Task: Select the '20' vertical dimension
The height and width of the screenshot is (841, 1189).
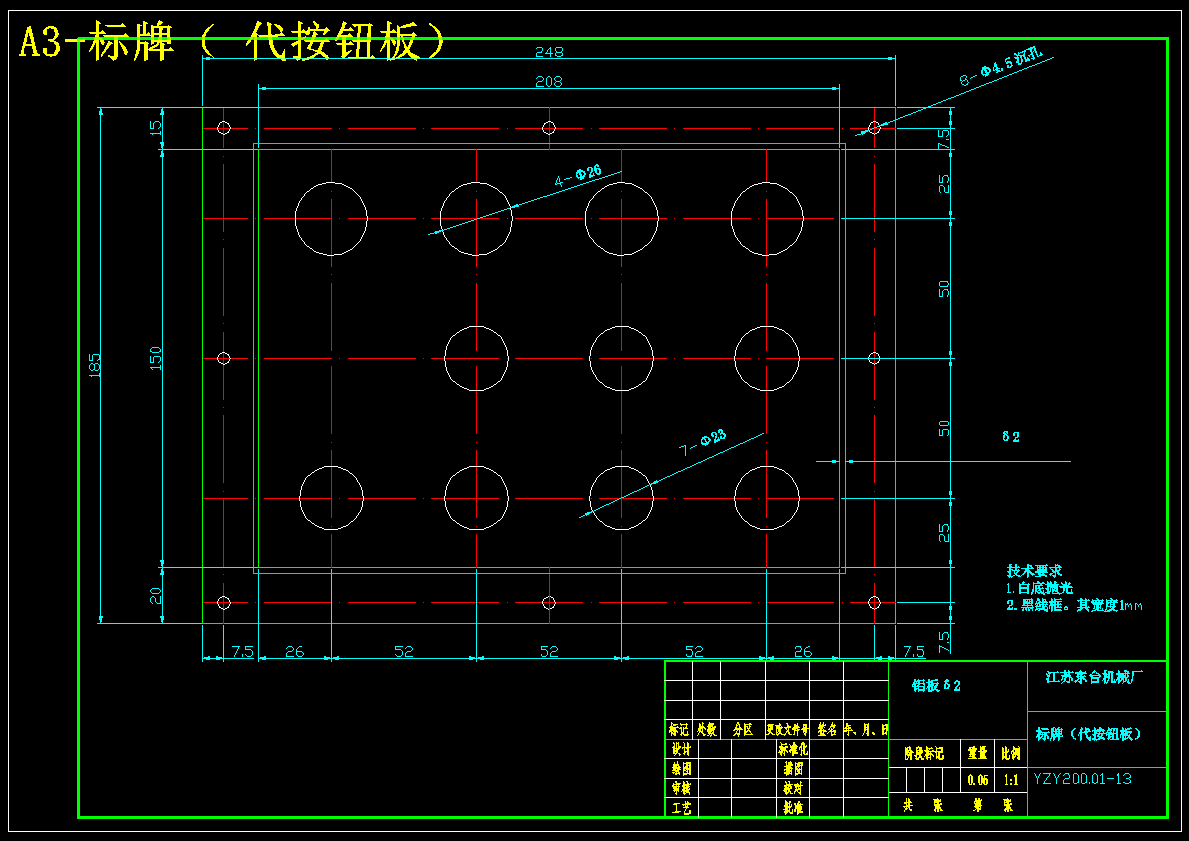Action: coord(155,596)
